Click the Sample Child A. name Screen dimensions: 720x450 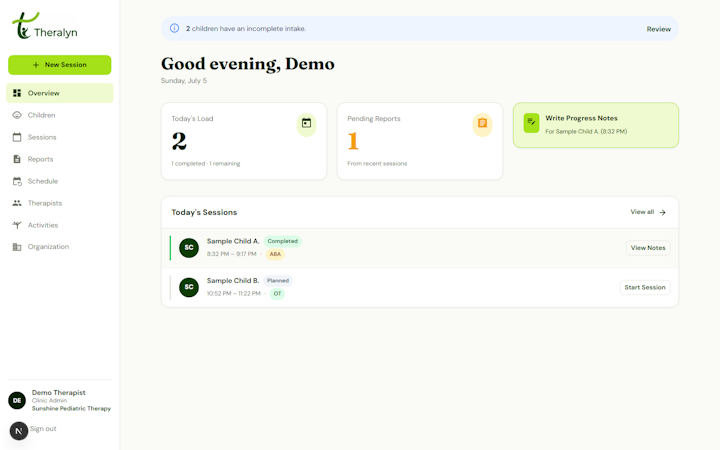click(x=233, y=241)
